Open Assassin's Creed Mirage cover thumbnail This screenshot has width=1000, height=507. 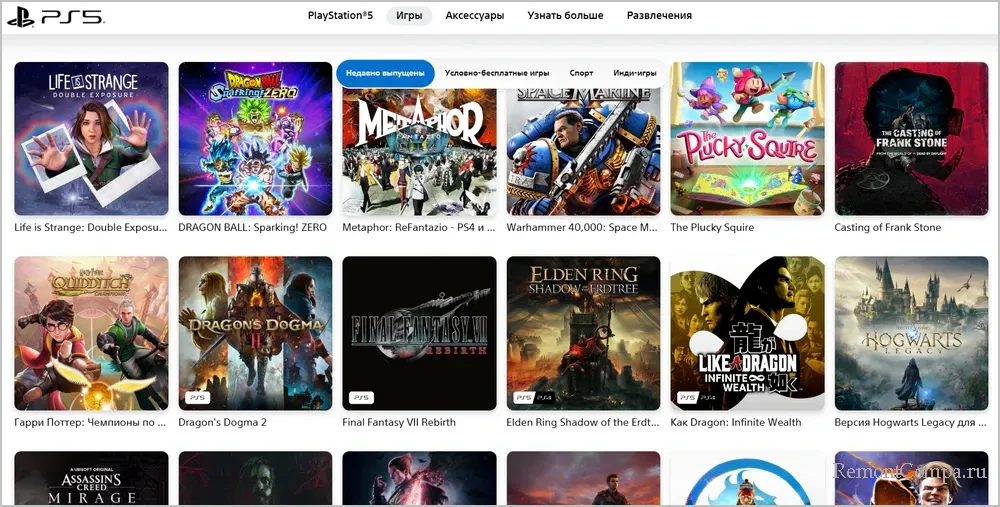click(91, 479)
